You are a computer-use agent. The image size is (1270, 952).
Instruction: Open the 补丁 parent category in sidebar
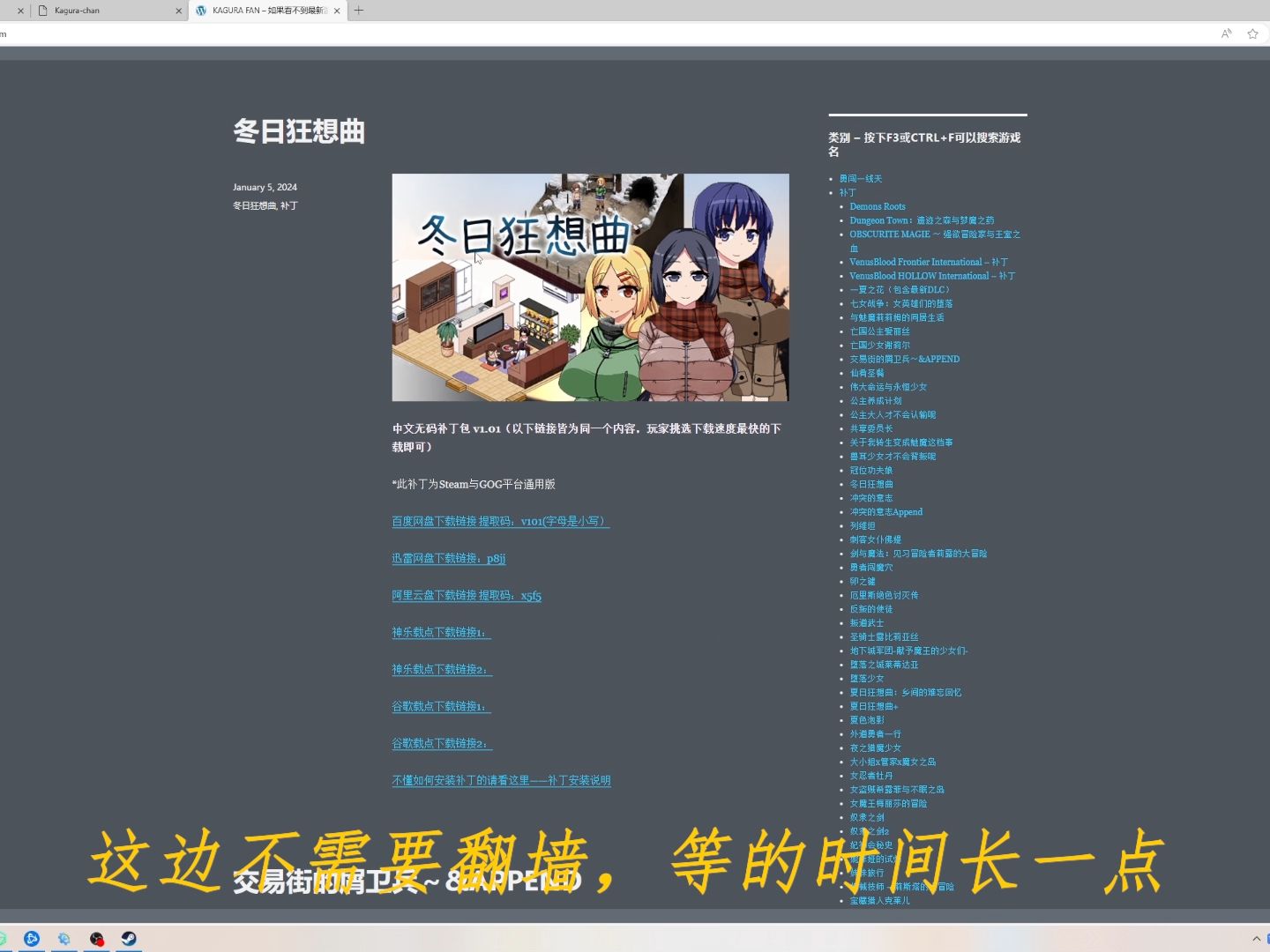point(848,192)
